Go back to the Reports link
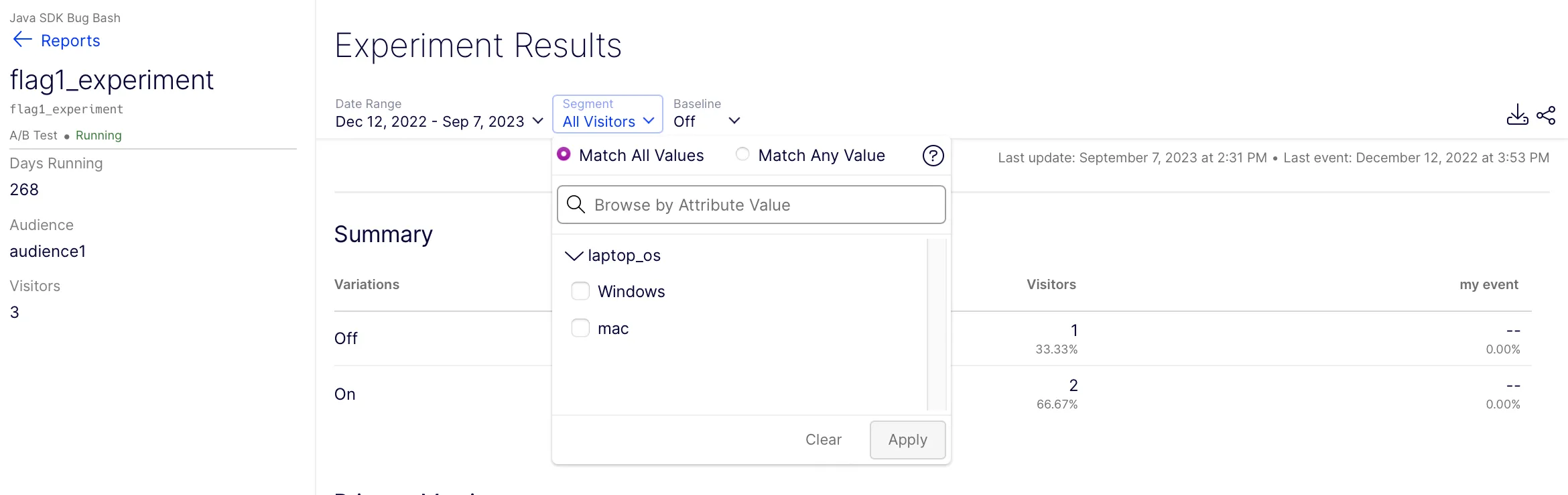The image size is (1568, 495). point(70,40)
